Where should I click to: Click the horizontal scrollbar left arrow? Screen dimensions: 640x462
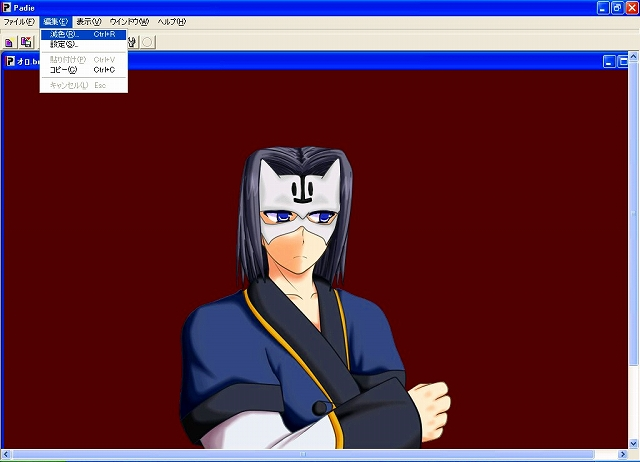pos(6,454)
